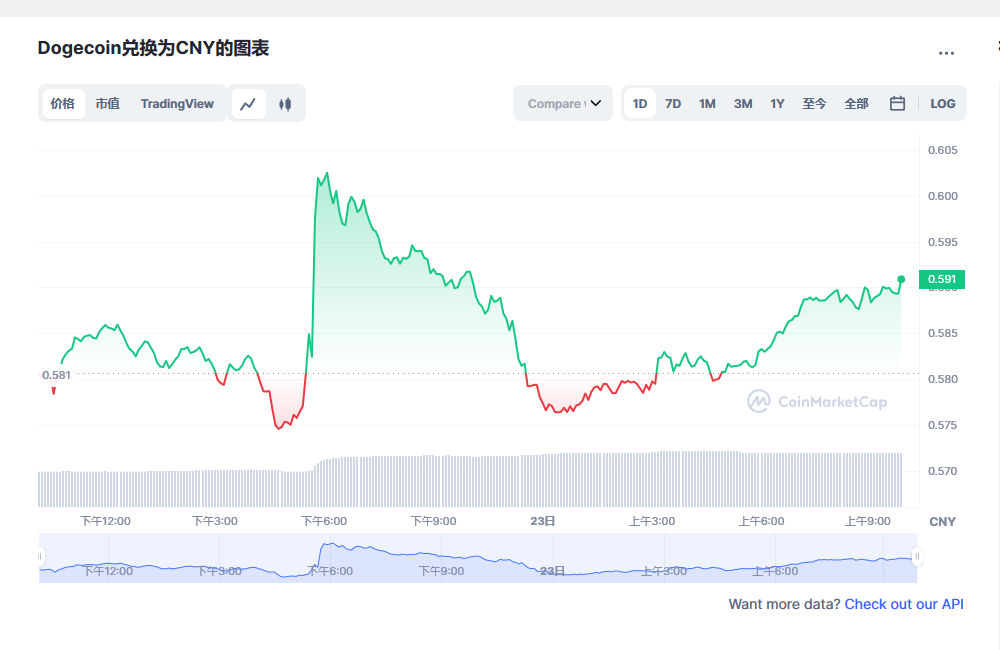Expand the Compare dropdown

pyautogui.click(x=563, y=103)
